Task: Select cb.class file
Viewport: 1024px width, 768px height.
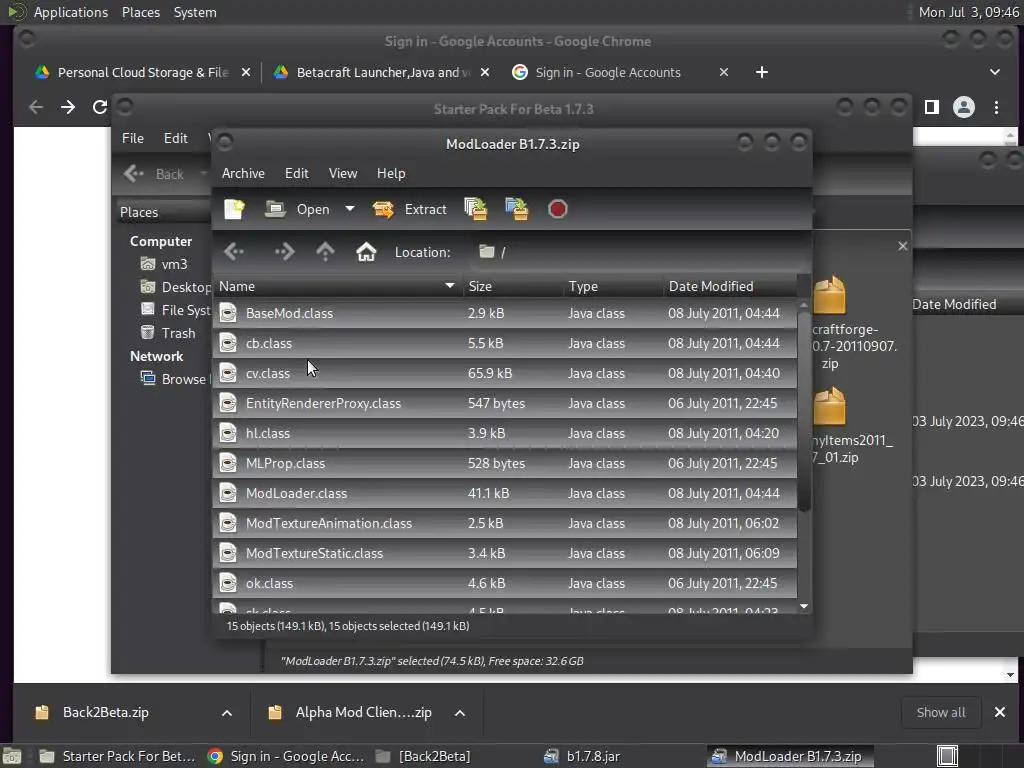Action: tap(505, 343)
